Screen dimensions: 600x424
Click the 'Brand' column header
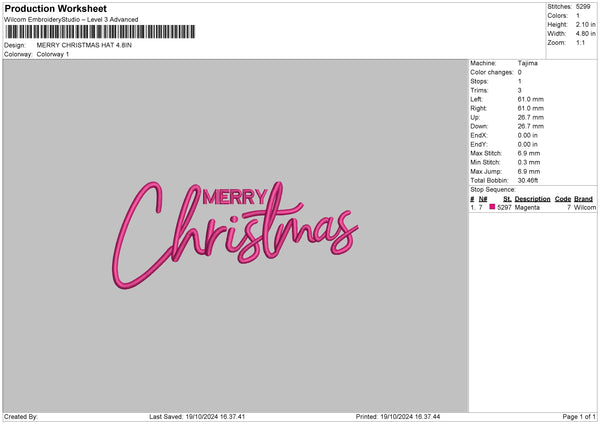(584, 199)
